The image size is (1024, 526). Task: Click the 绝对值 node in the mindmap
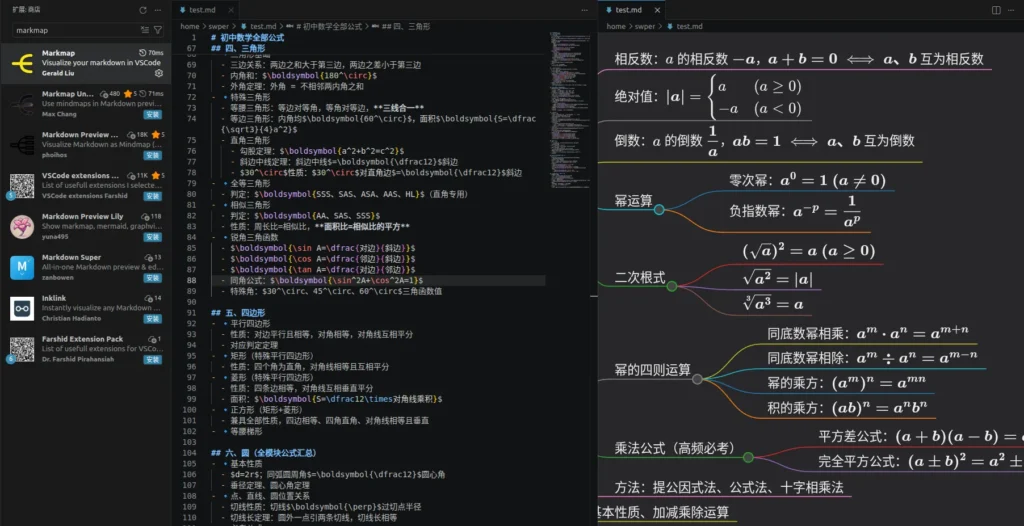(x=708, y=97)
